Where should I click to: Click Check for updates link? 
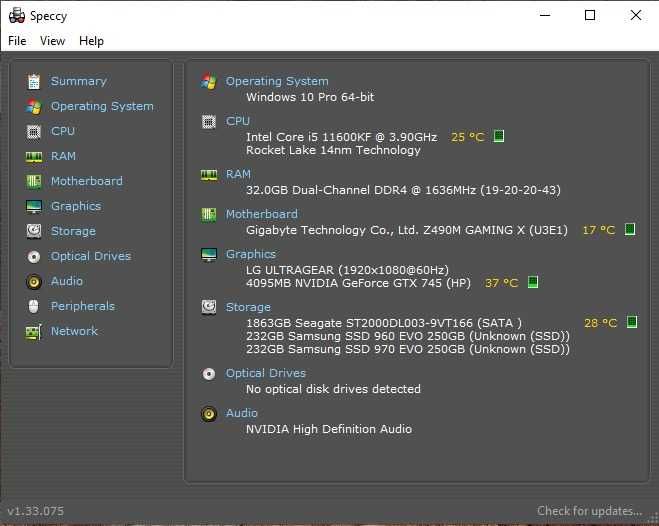[589, 511]
